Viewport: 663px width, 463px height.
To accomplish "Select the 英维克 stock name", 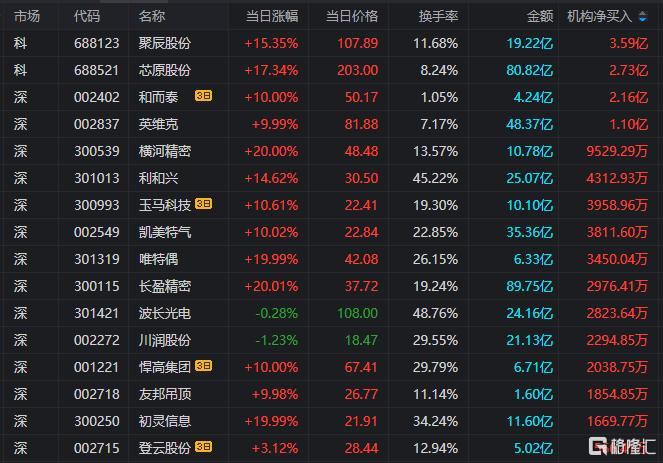I will [158, 124].
